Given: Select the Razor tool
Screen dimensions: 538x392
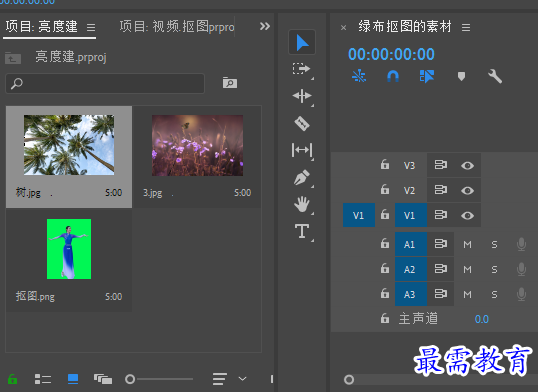Looking at the screenshot, I should pyautogui.click(x=302, y=123).
